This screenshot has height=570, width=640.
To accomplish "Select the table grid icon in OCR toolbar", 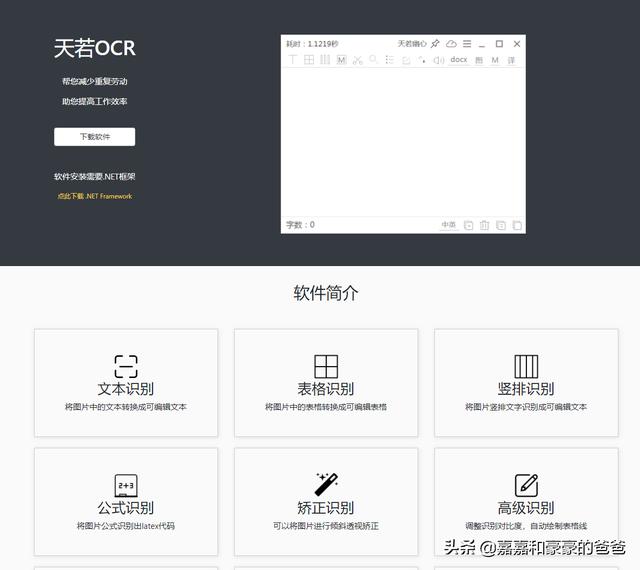I will tap(309, 60).
